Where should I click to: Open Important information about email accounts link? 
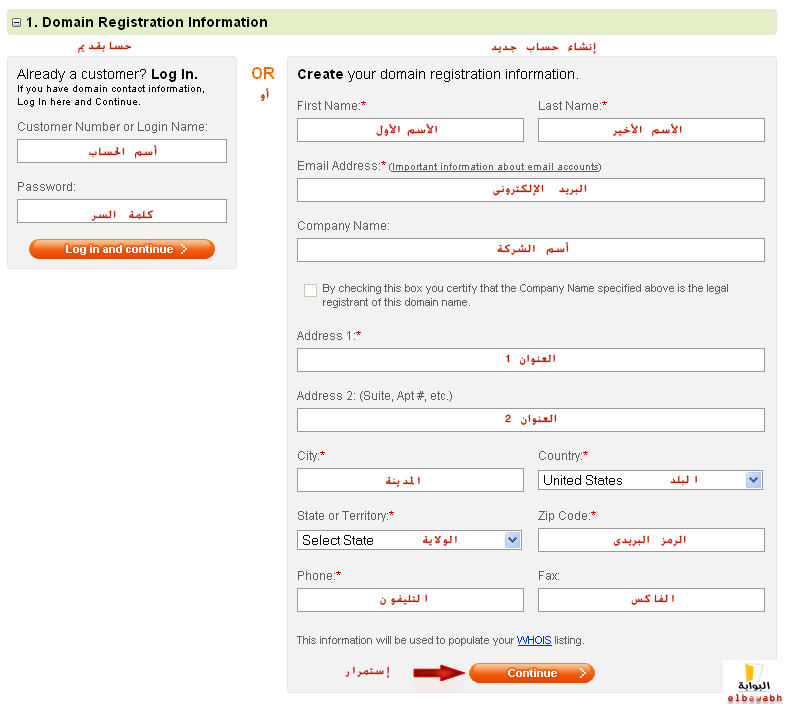click(495, 166)
